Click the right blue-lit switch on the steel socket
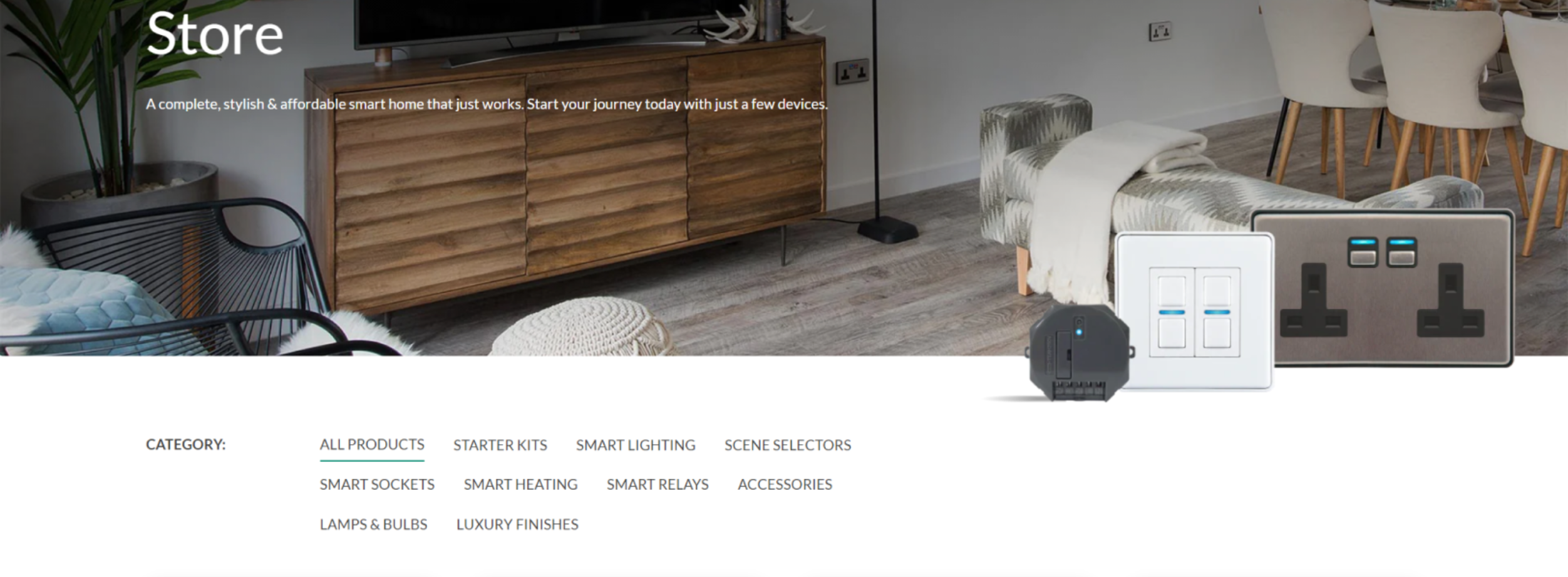The width and height of the screenshot is (1568, 577). point(1401,252)
